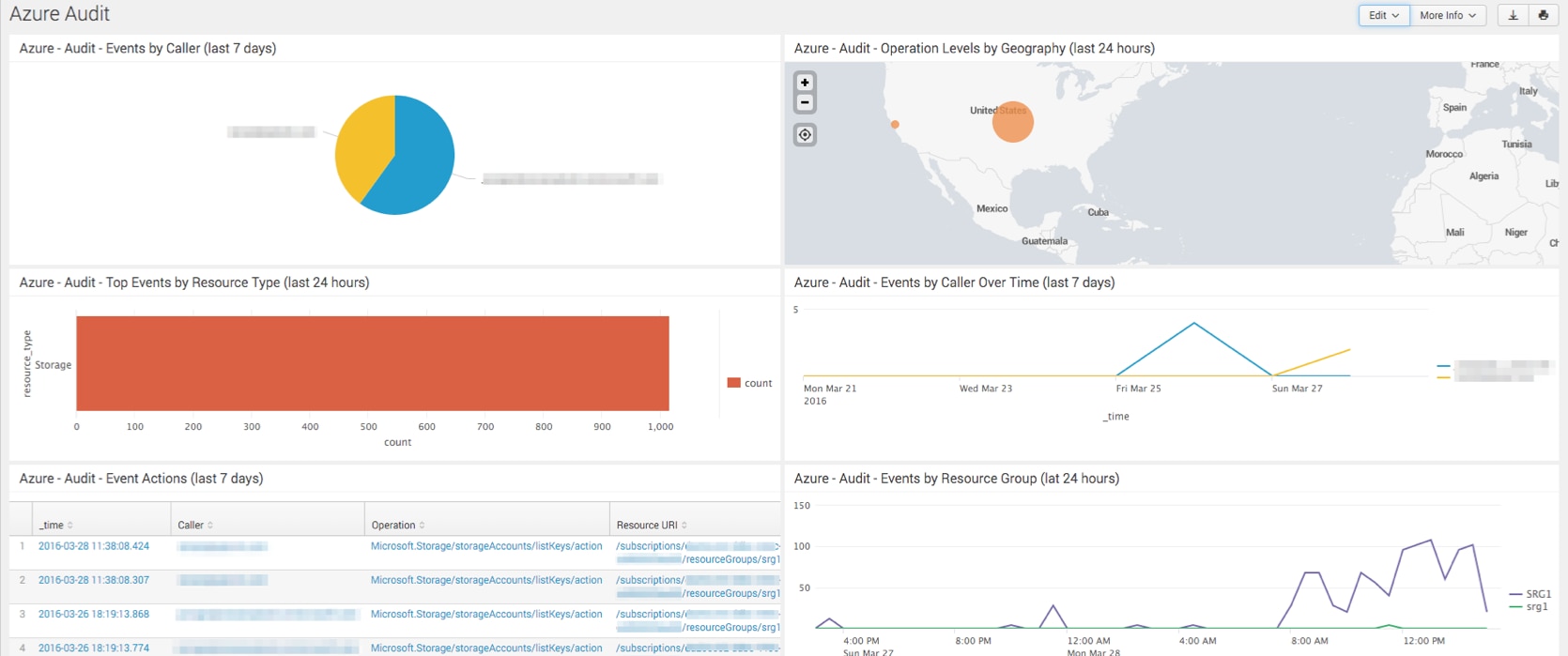Toggle the count legend entry
This screenshot has width=1568, height=656.
(x=750, y=383)
